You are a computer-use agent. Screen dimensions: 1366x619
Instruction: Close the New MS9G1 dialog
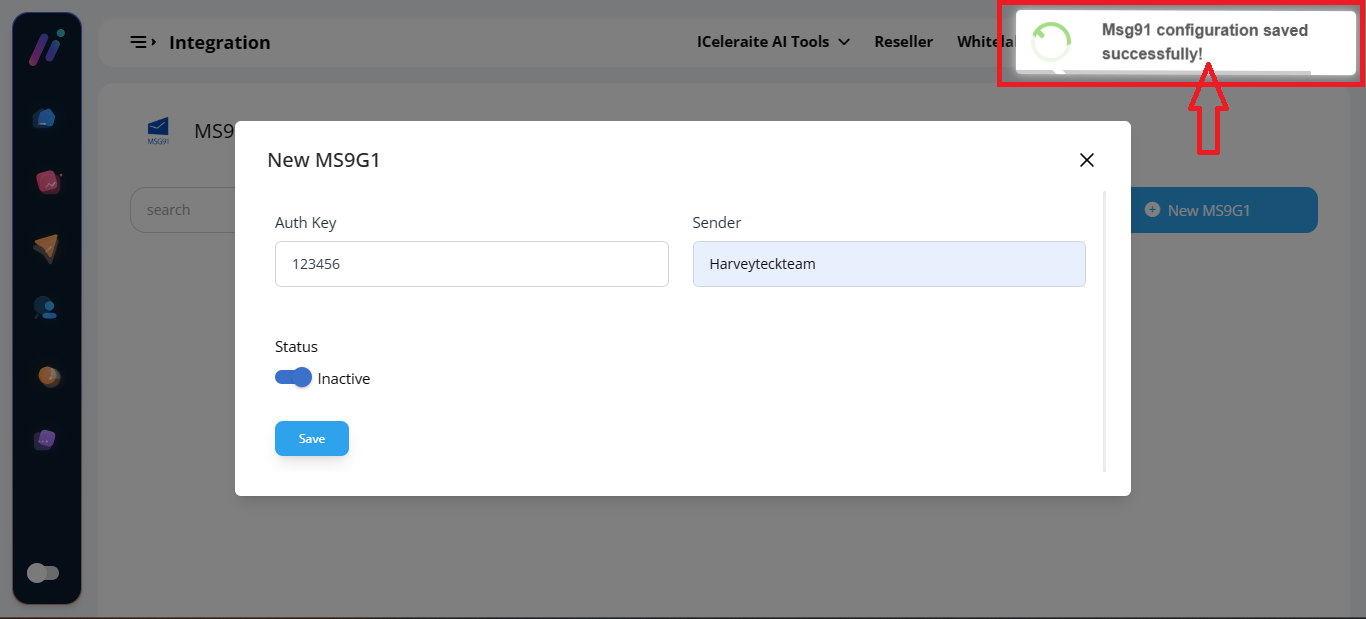coord(1087,160)
